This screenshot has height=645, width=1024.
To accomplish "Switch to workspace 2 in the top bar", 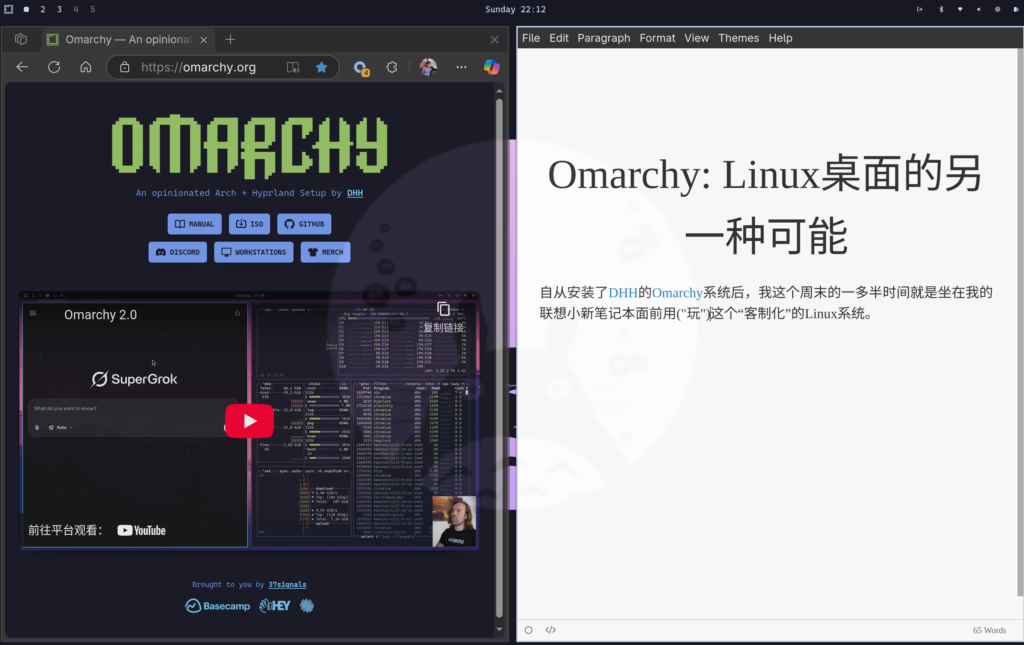I will pos(42,9).
